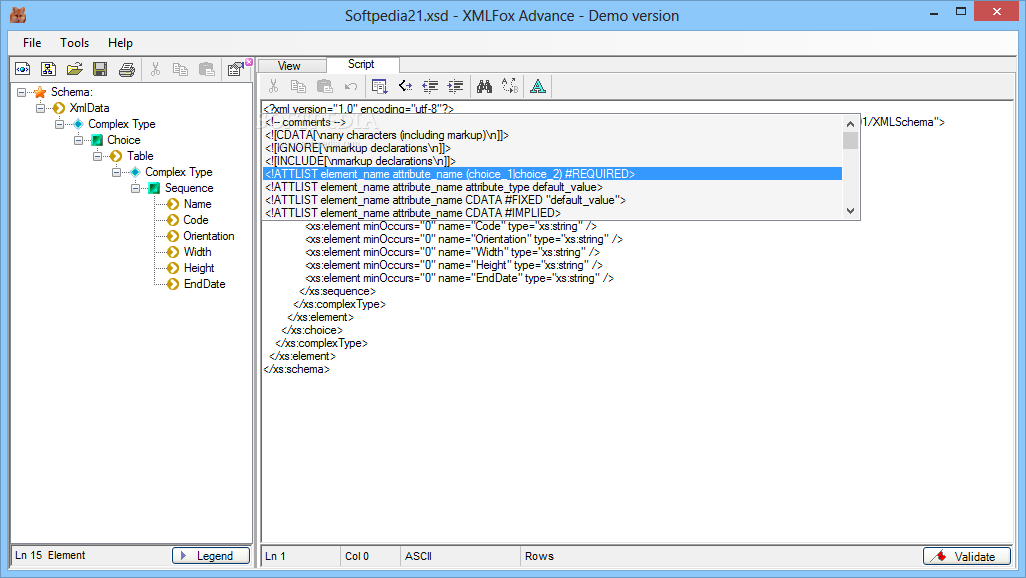Click the Validate button

point(966,556)
